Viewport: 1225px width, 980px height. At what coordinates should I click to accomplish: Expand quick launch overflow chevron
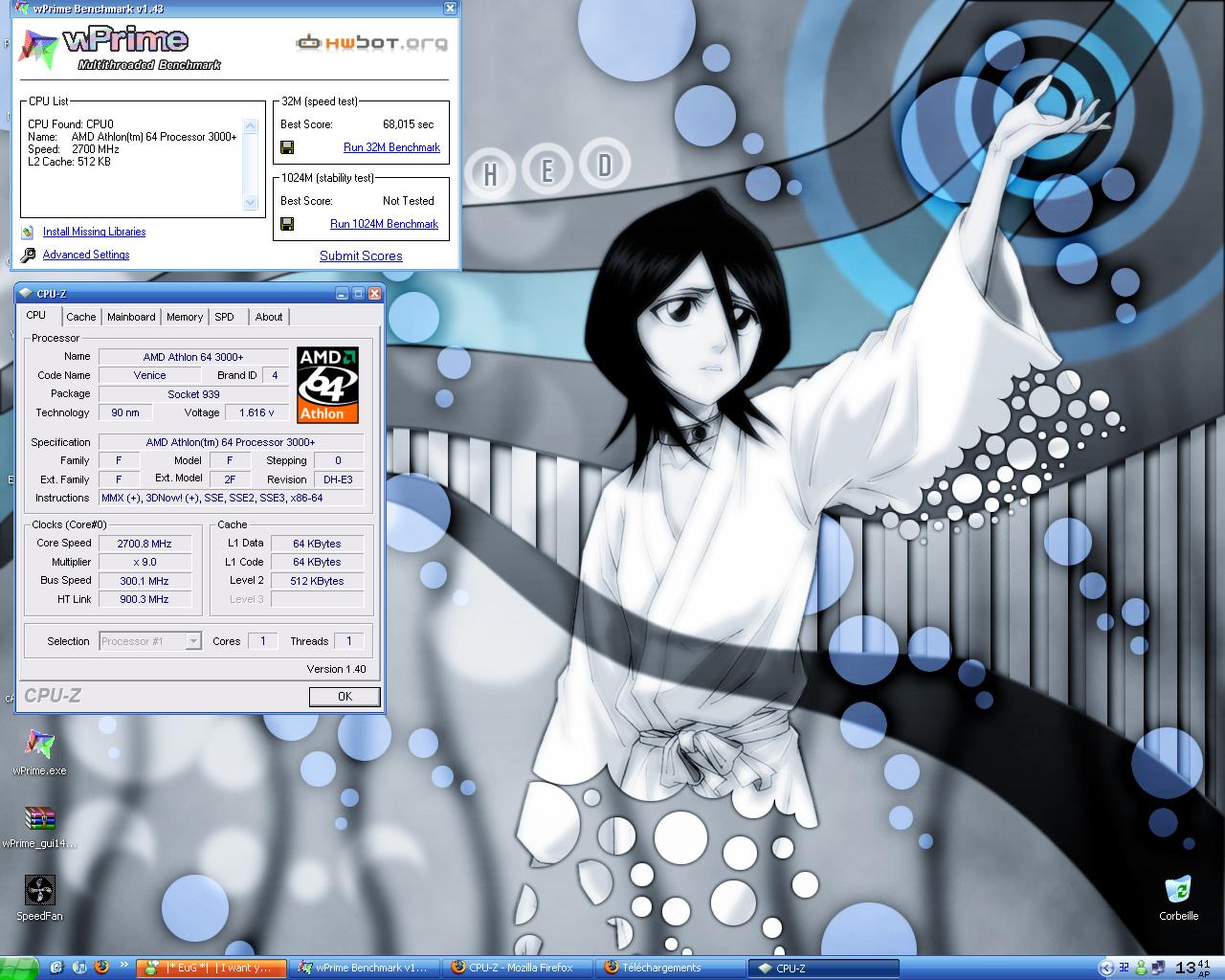[123, 967]
